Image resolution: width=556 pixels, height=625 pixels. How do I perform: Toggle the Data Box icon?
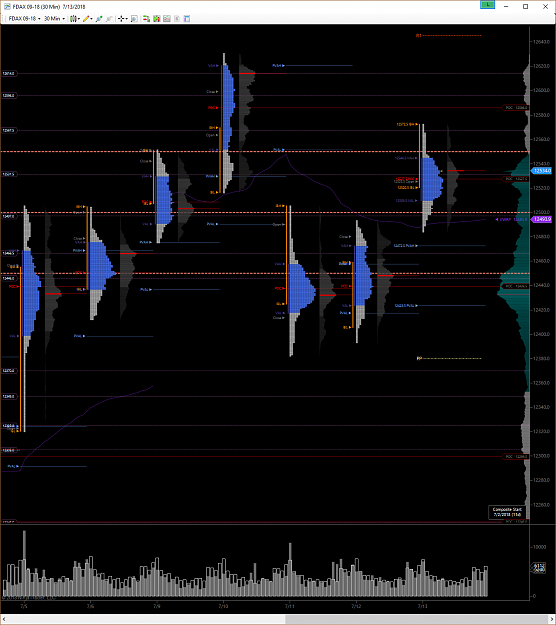tap(177, 18)
